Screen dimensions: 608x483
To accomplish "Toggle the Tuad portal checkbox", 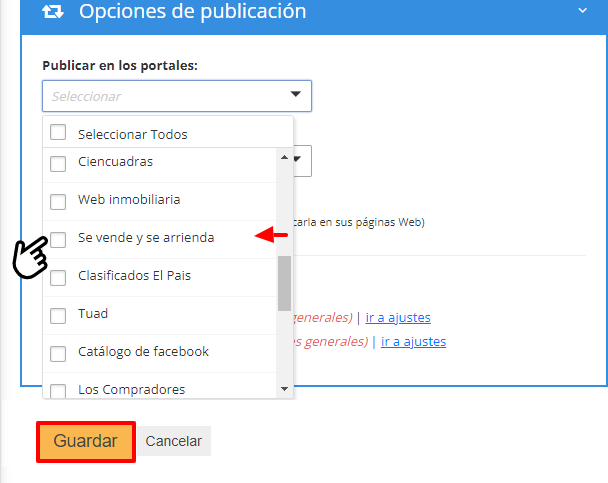I will [58, 314].
